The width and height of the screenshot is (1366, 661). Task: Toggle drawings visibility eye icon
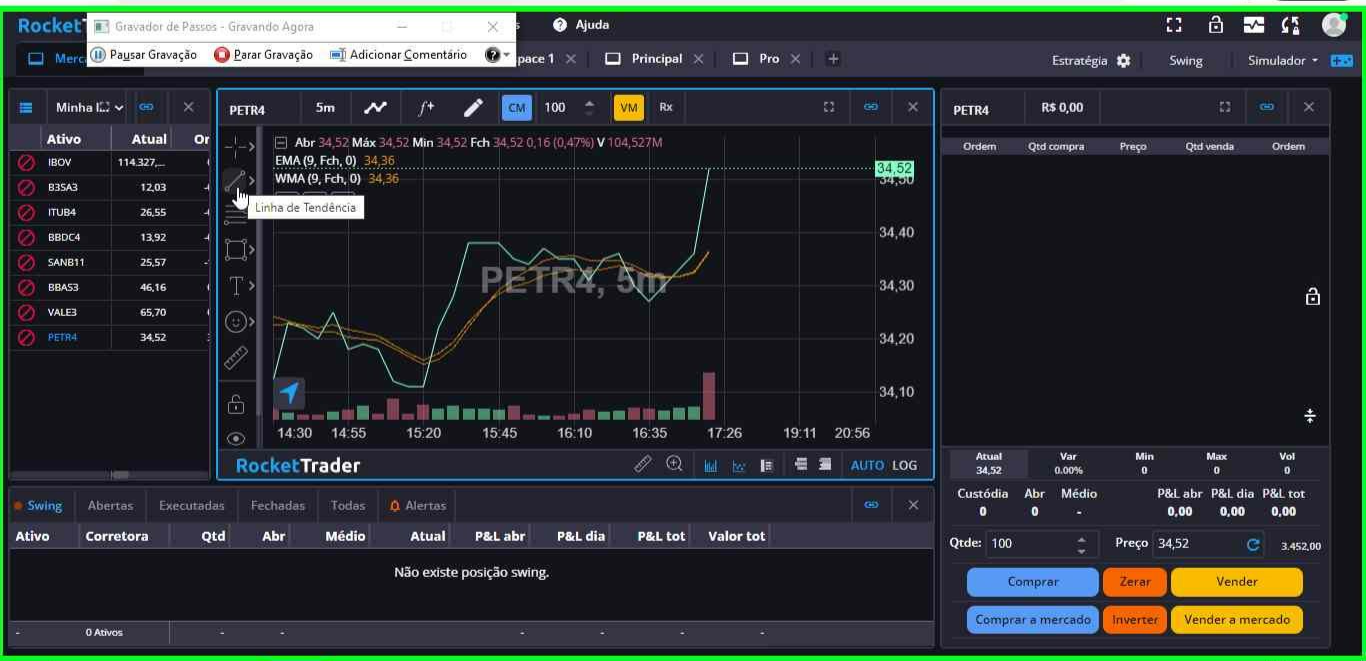[x=236, y=438]
